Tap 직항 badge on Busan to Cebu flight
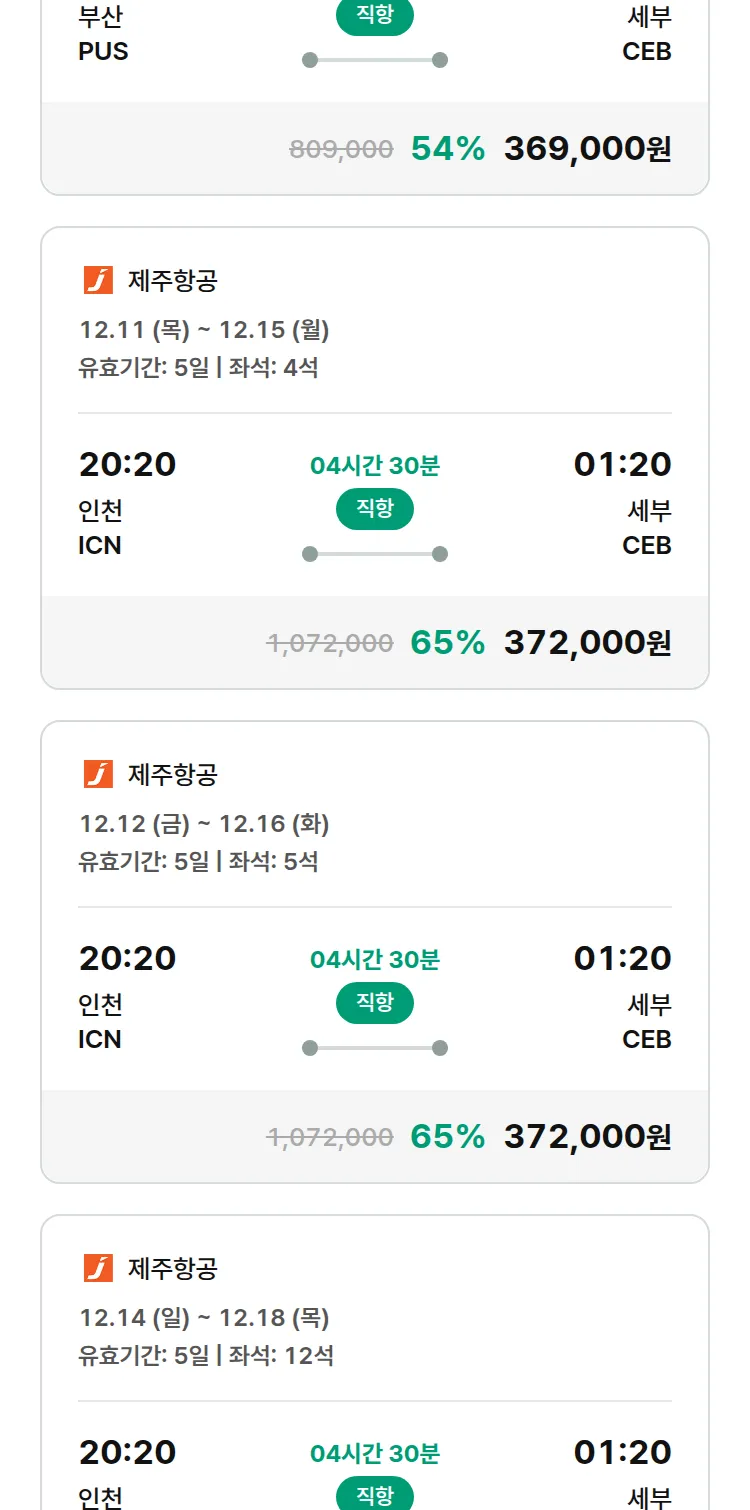750x1510 pixels. (375, 16)
